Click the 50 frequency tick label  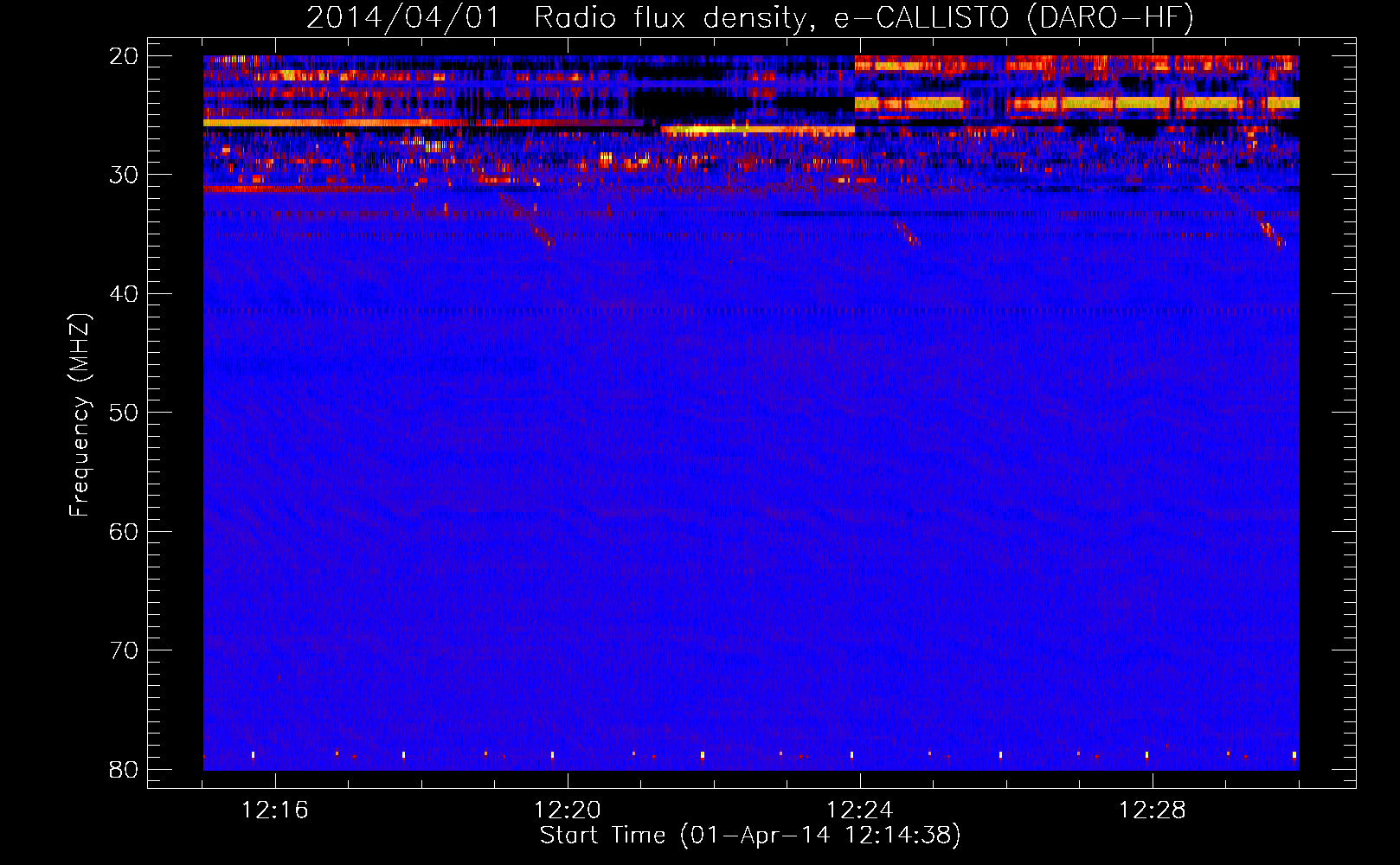pos(124,413)
